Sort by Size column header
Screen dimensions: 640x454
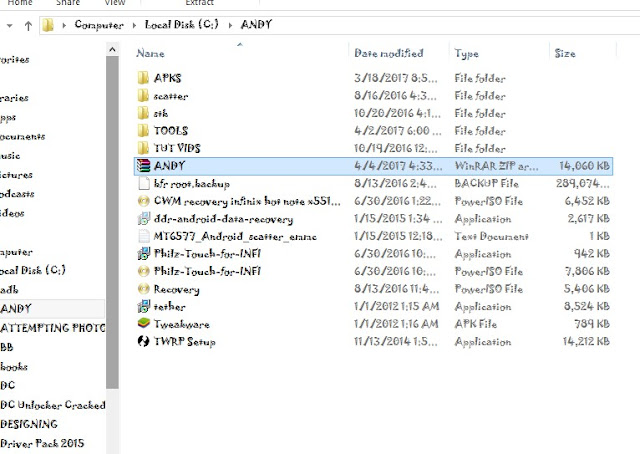(x=565, y=53)
